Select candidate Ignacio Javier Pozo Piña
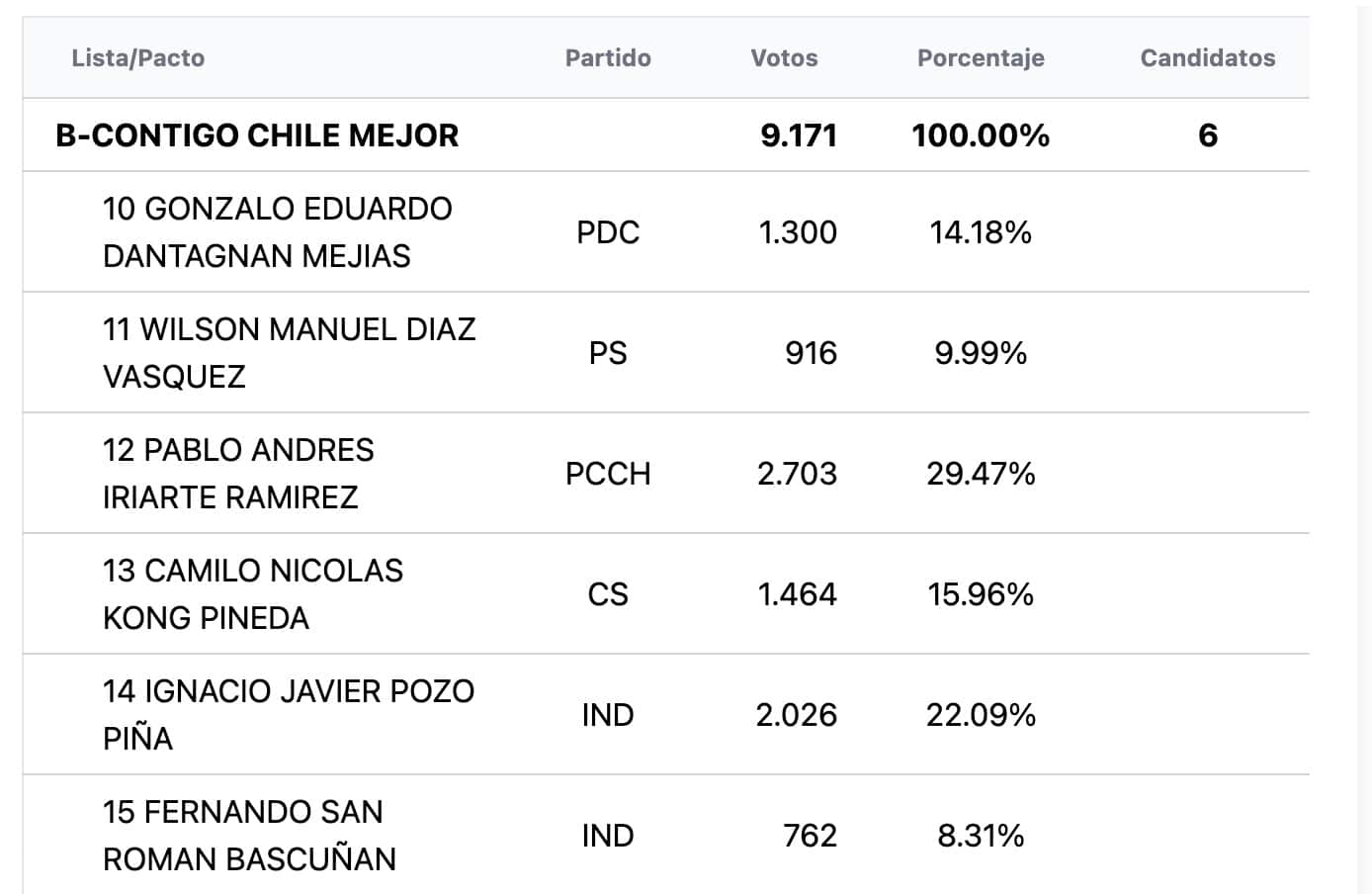The width and height of the screenshot is (1372, 894). 289,715
